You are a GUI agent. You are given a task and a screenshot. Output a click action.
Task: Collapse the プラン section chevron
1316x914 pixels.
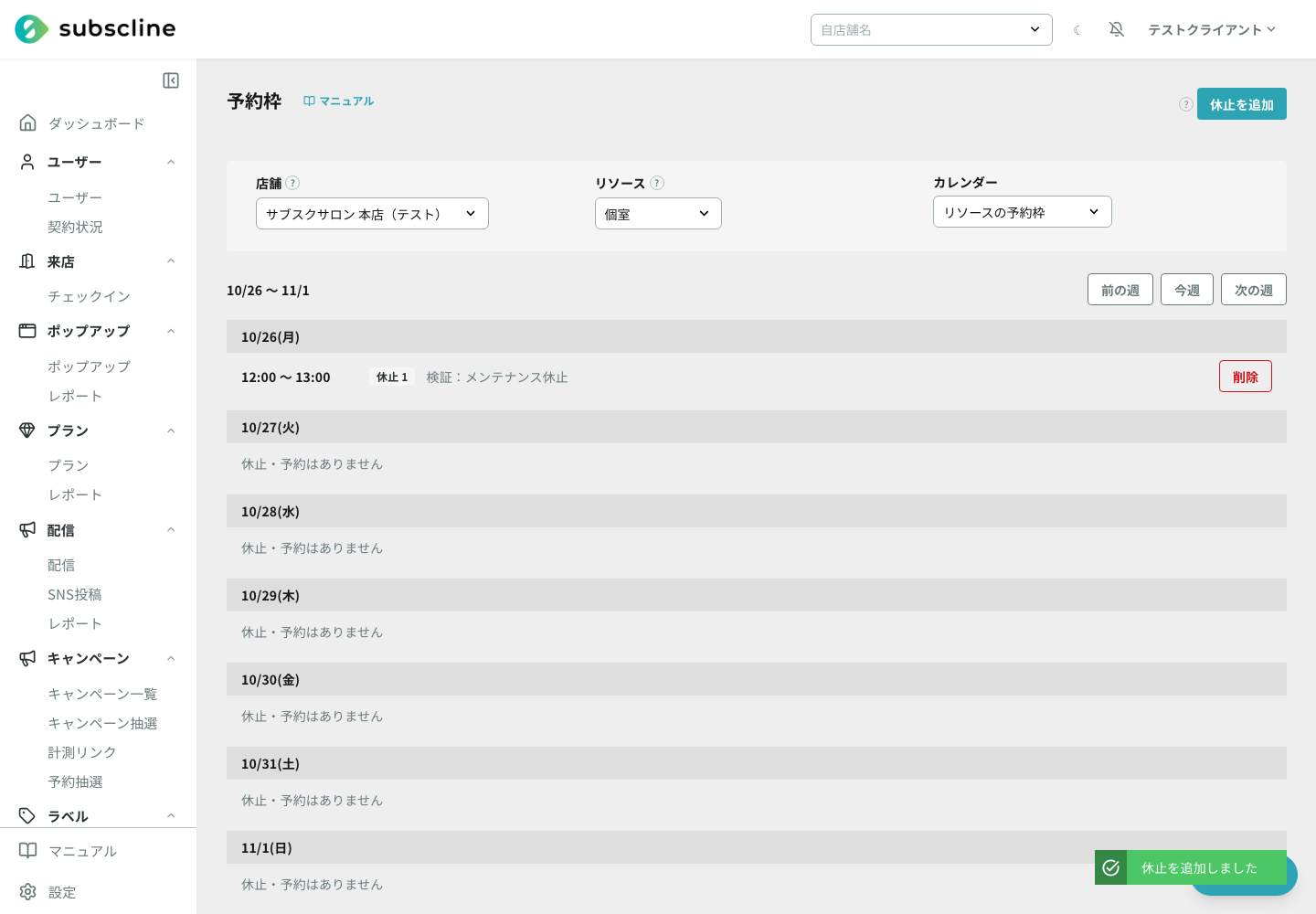tap(171, 430)
